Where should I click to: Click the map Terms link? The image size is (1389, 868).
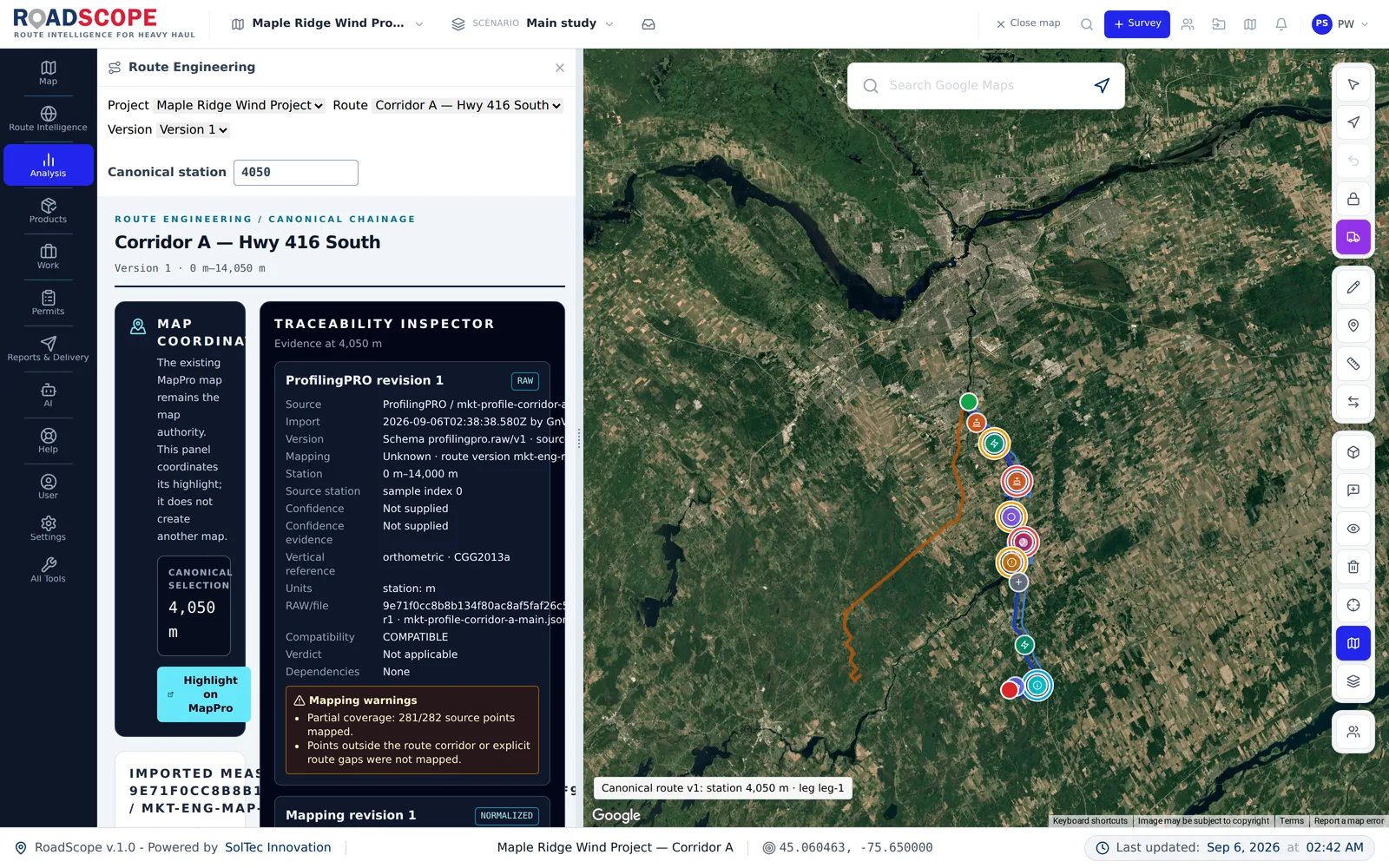point(1292,821)
